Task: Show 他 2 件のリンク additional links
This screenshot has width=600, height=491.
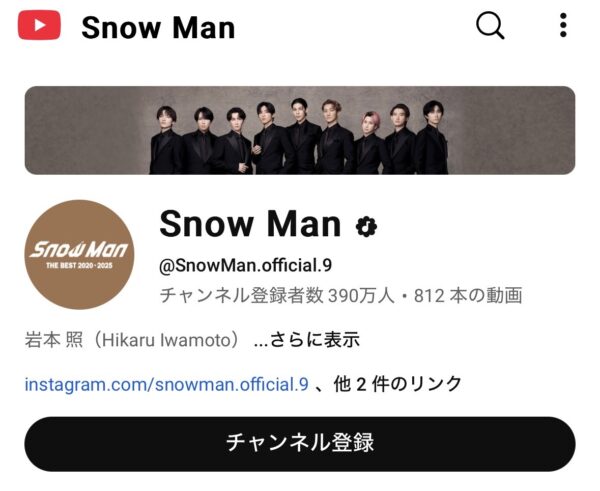Action: [398, 384]
